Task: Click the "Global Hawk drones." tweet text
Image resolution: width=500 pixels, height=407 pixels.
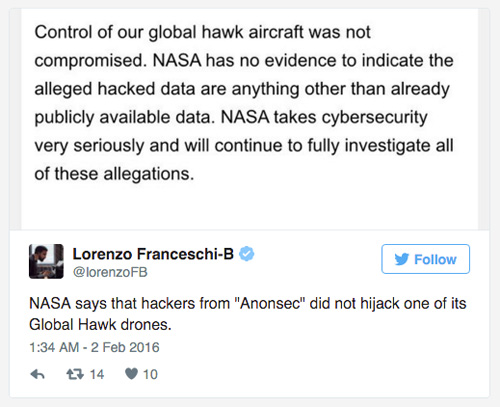Action: pos(100,325)
